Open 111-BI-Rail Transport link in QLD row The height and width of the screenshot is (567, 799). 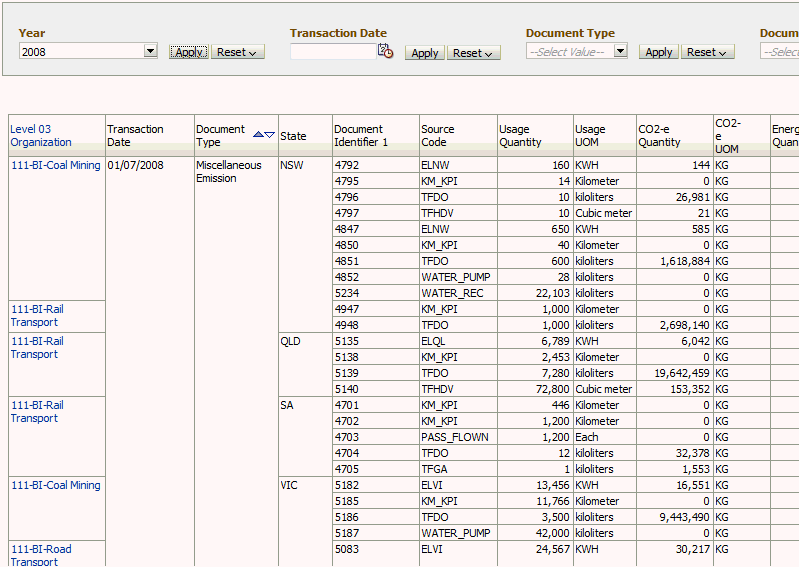click(x=37, y=347)
